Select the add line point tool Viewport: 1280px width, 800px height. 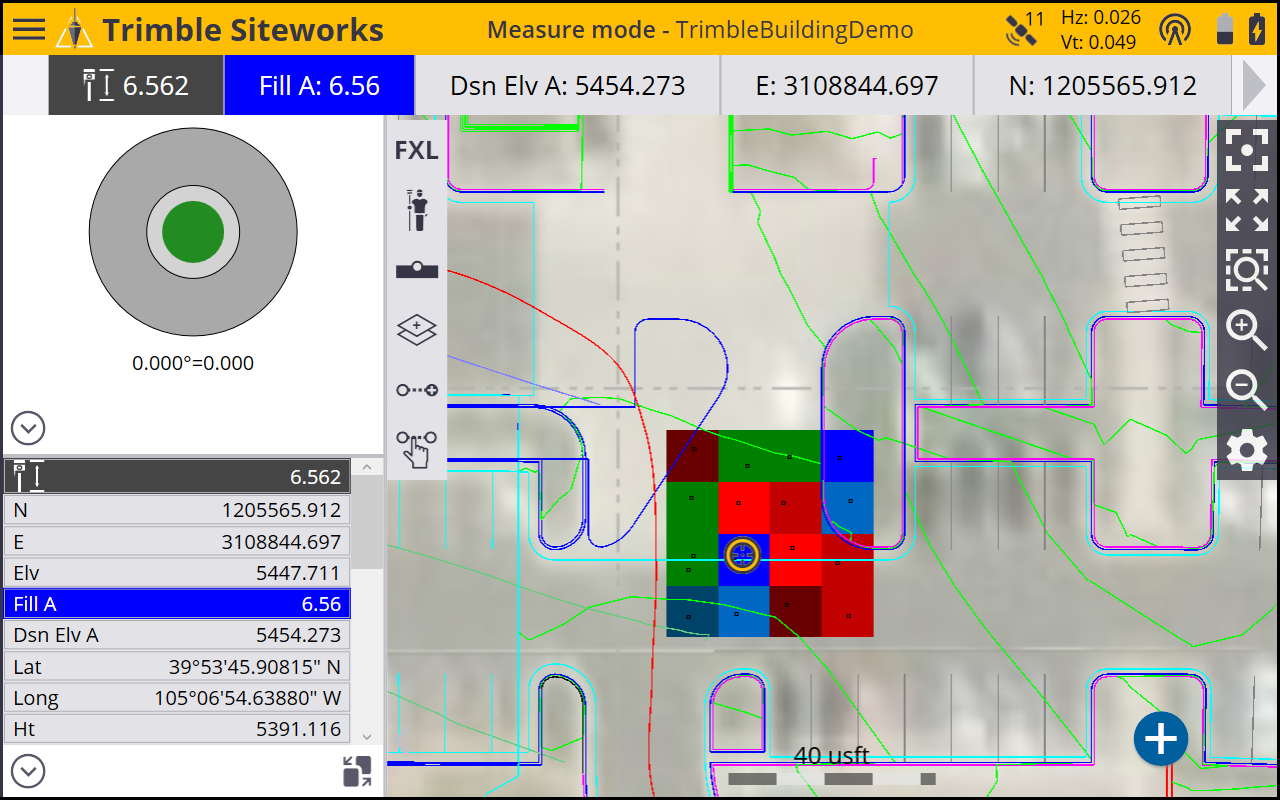(417, 389)
